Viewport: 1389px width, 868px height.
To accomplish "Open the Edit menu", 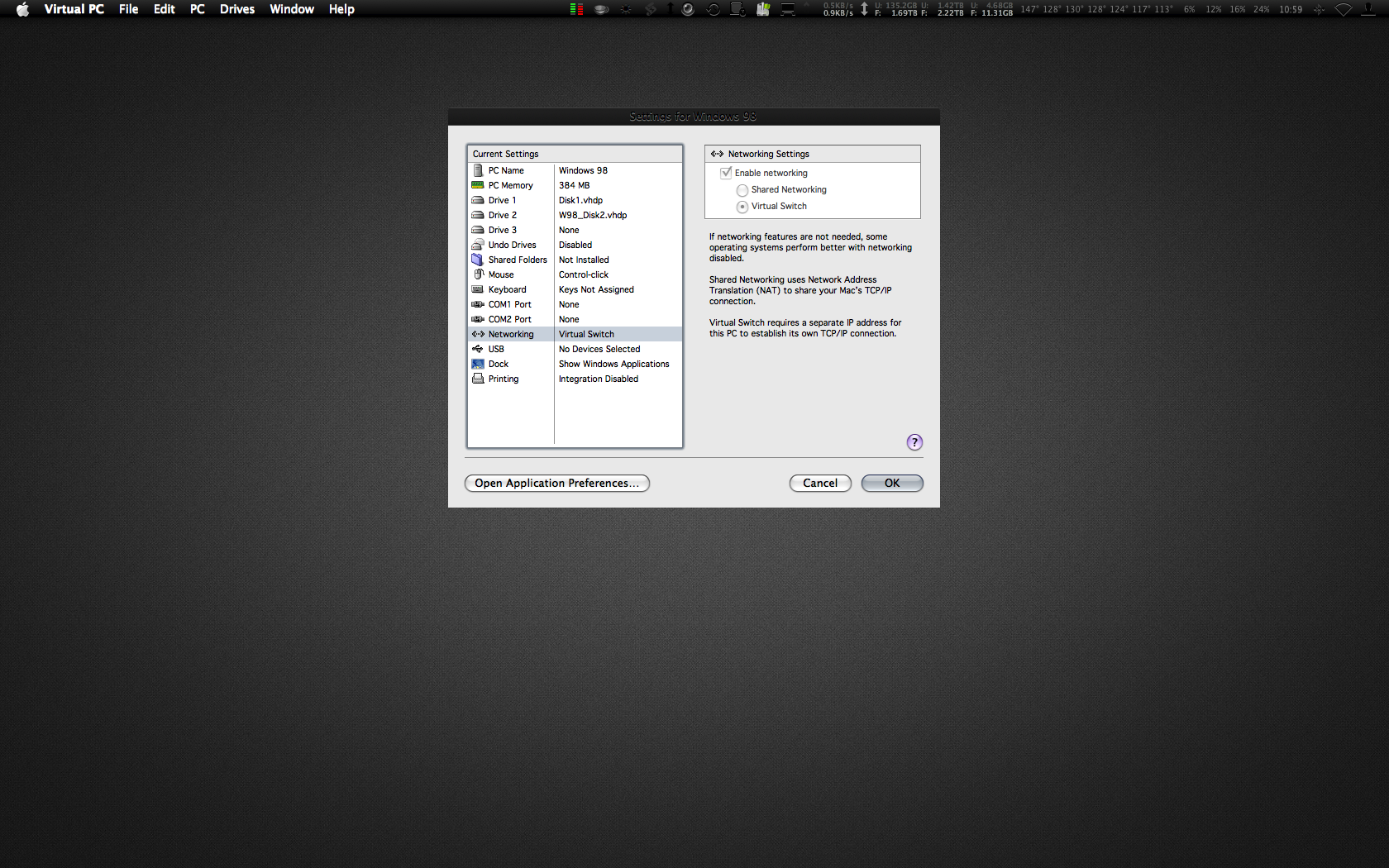I will pyautogui.click(x=165, y=9).
